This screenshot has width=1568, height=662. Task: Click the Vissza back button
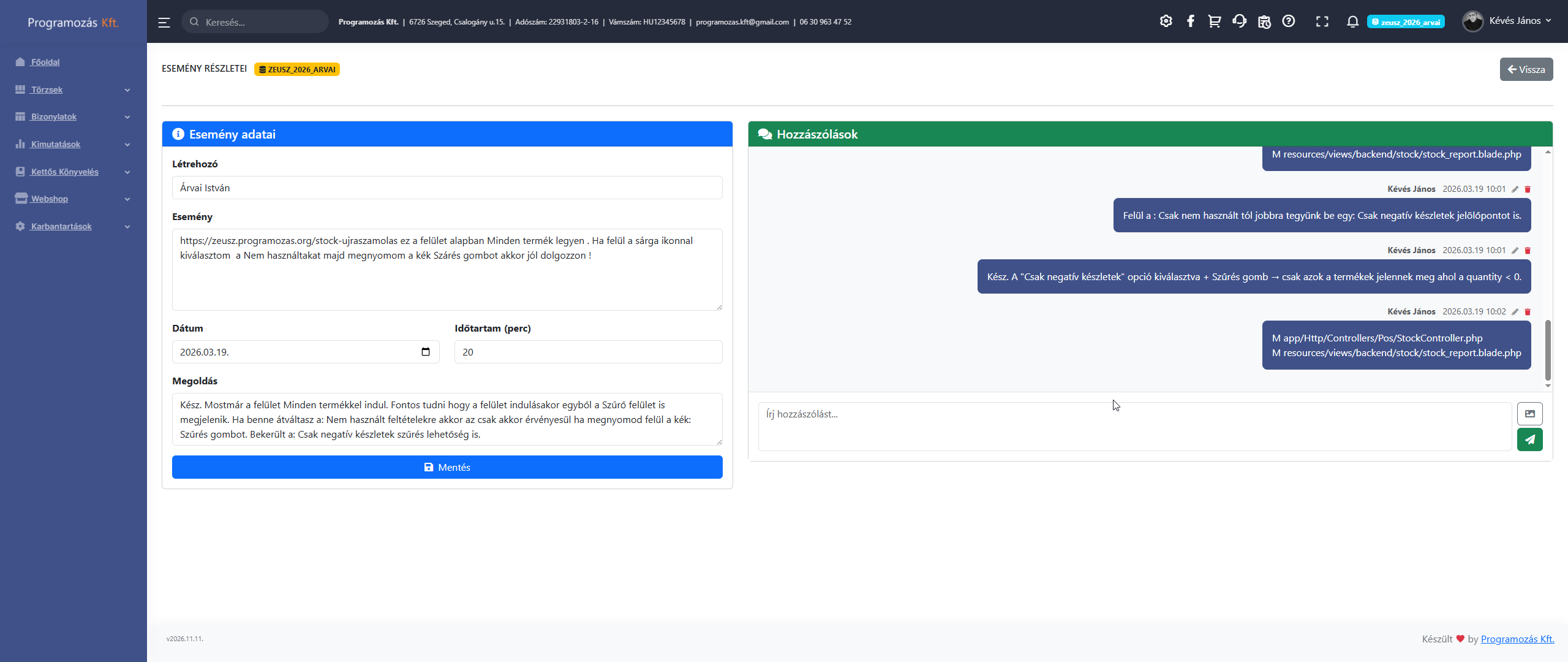pyautogui.click(x=1526, y=69)
